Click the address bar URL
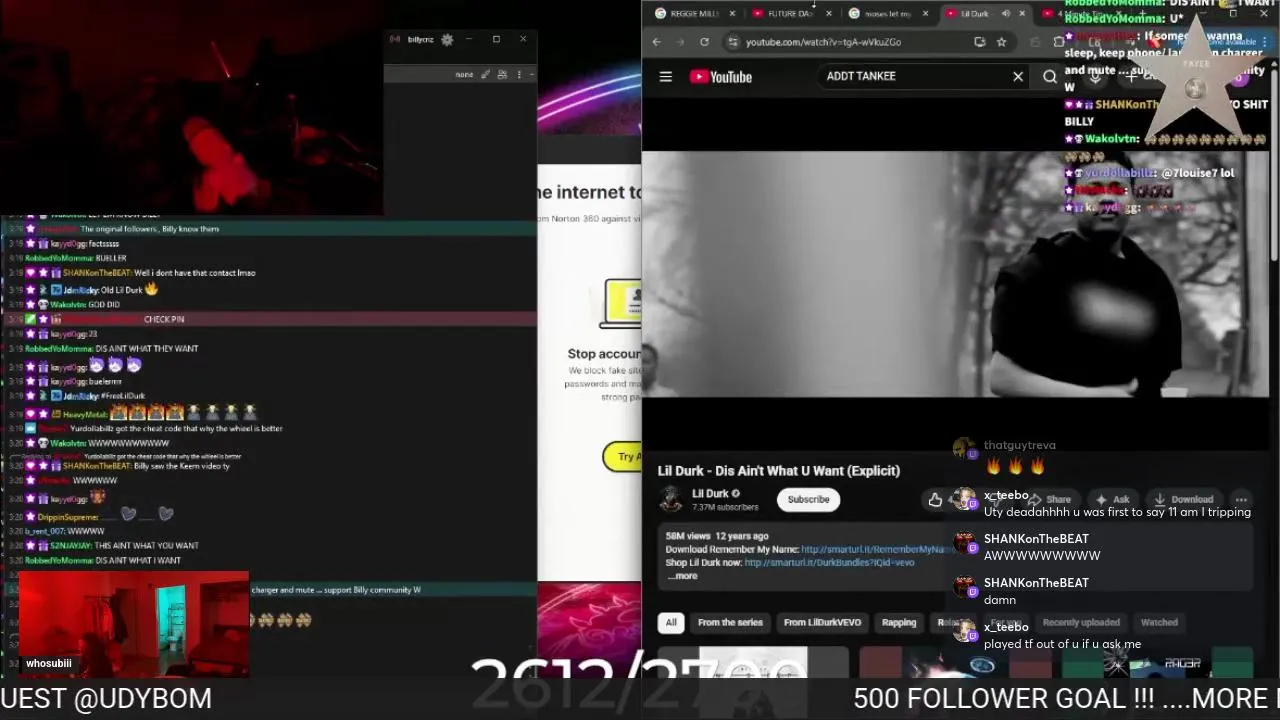This screenshot has height=720, width=1280. pyautogui.click(x=823, y=42)
